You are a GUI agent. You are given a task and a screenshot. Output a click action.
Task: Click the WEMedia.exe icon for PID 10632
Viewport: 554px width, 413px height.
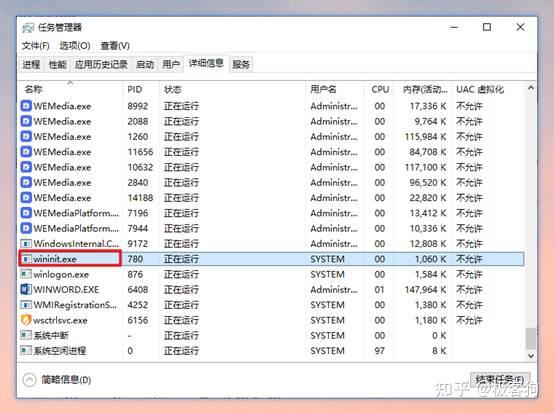coord(26,167)
